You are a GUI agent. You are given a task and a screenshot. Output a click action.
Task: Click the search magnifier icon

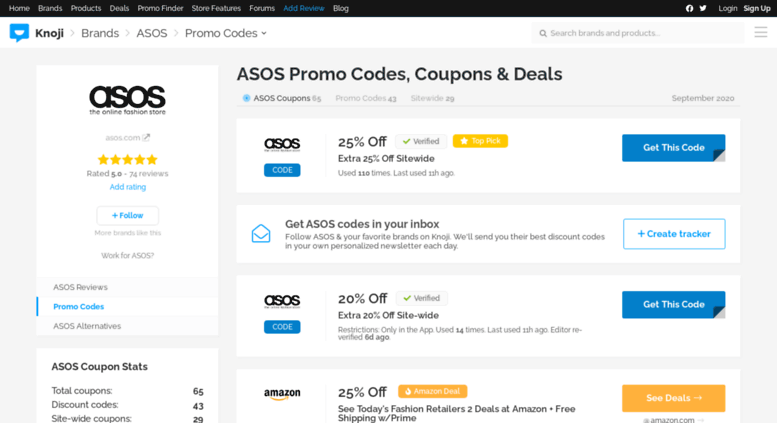543,33
